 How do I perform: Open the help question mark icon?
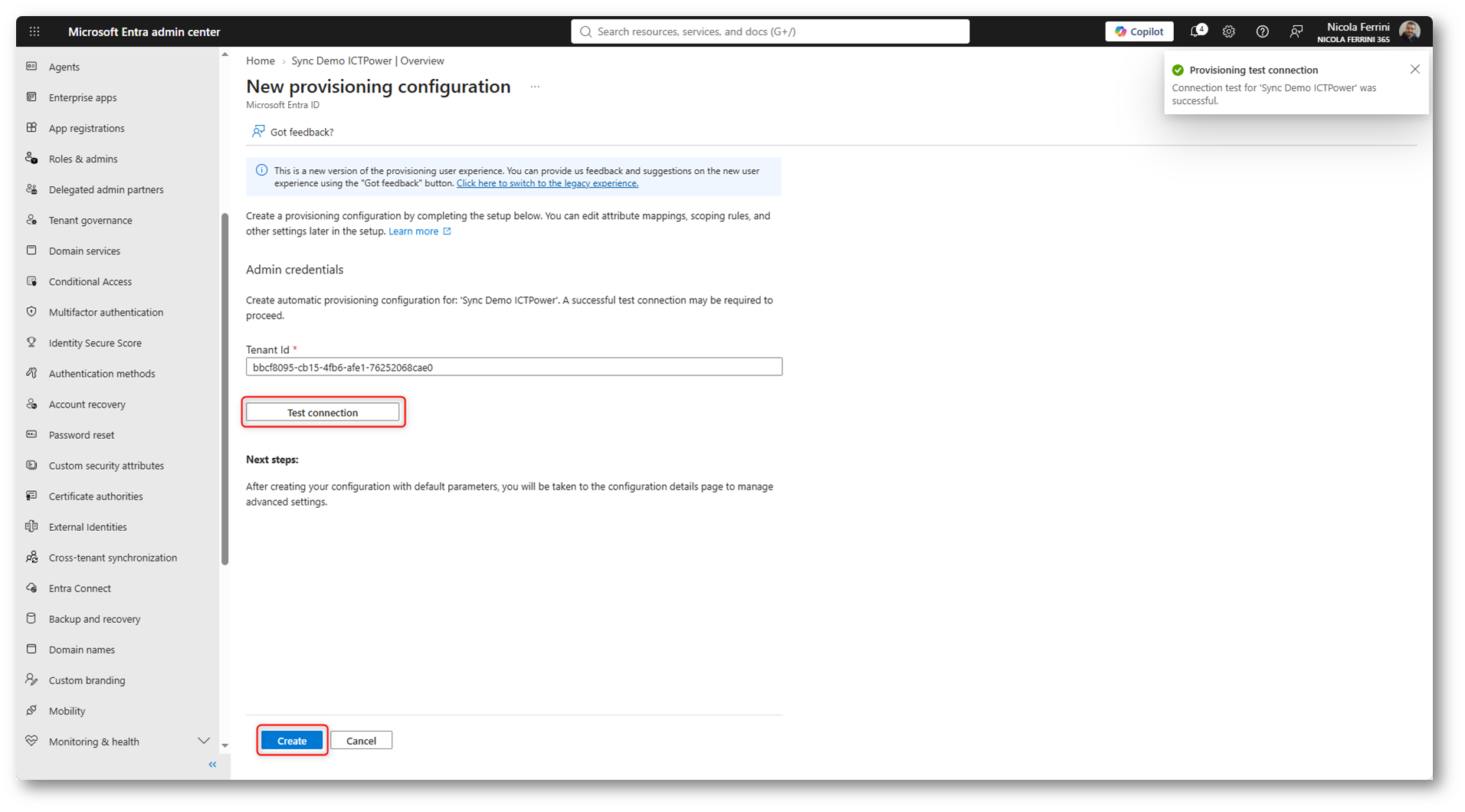tap(1262, 31)
